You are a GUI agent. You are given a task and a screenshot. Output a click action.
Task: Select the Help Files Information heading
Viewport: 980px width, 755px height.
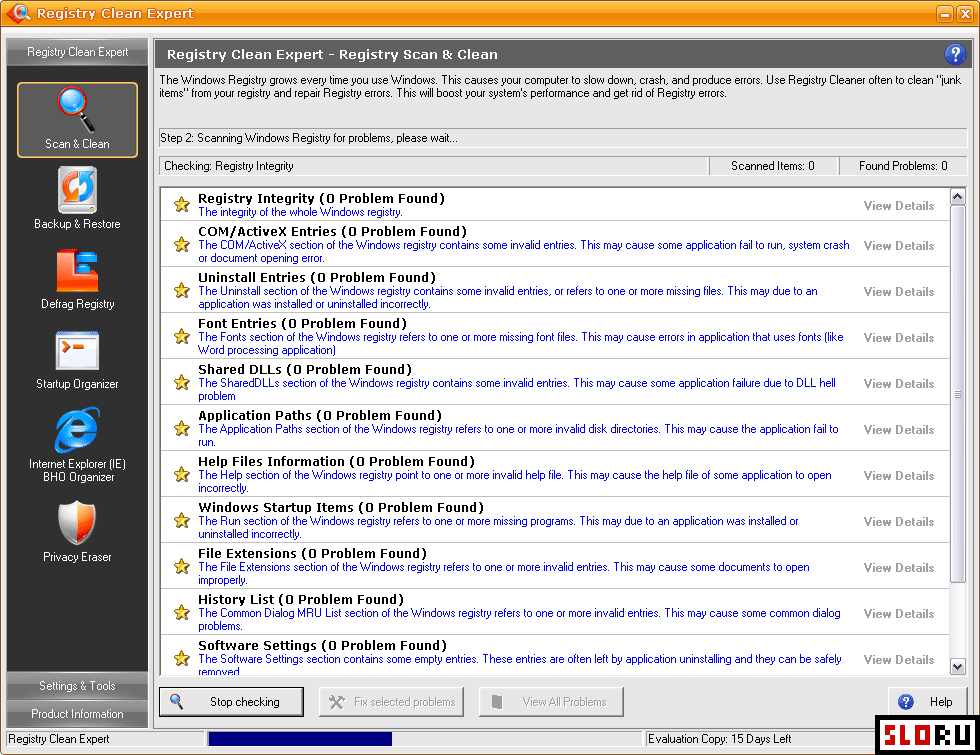336,461
